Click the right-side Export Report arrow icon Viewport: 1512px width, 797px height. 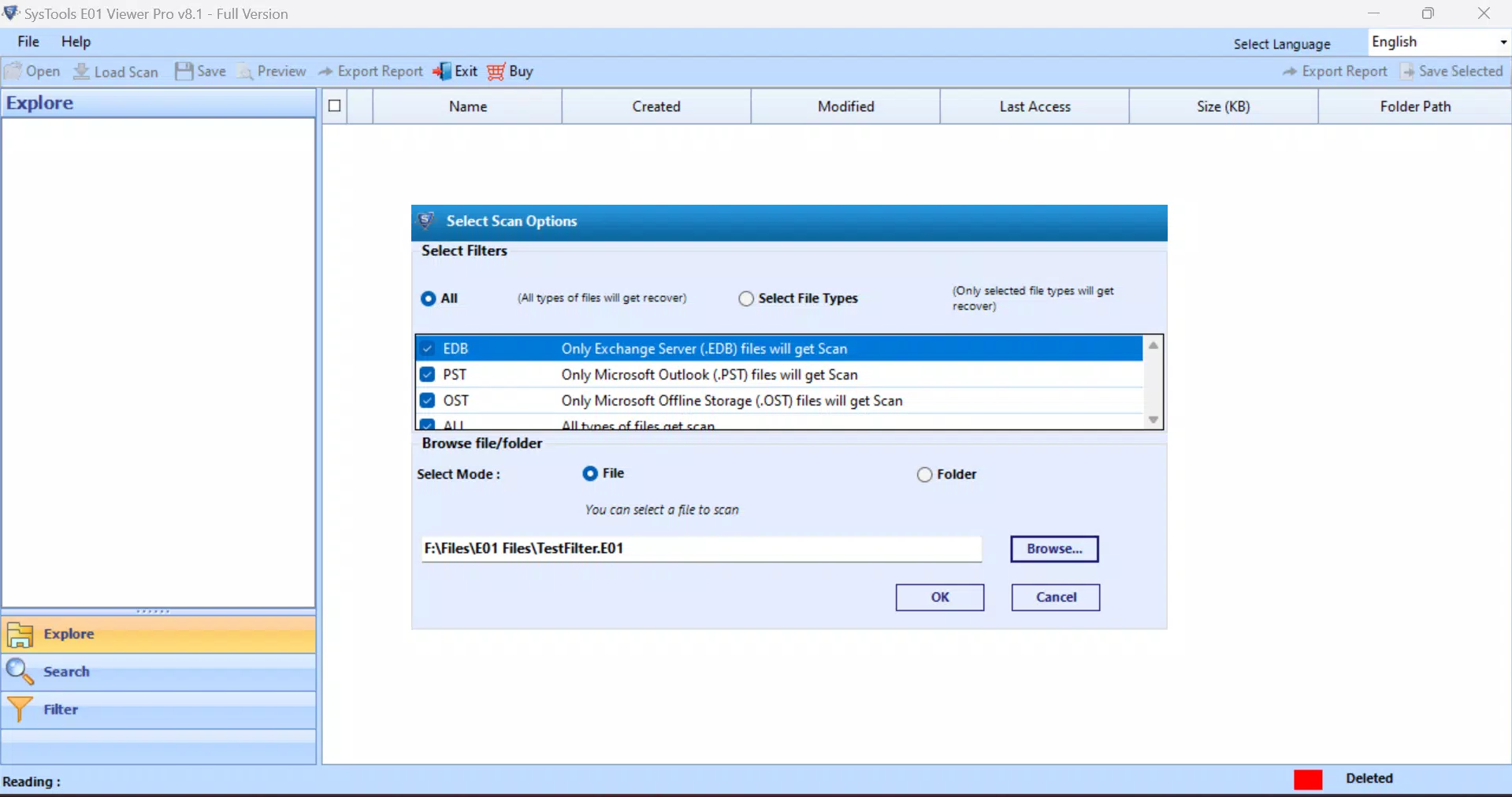[x=1290, y=72]
